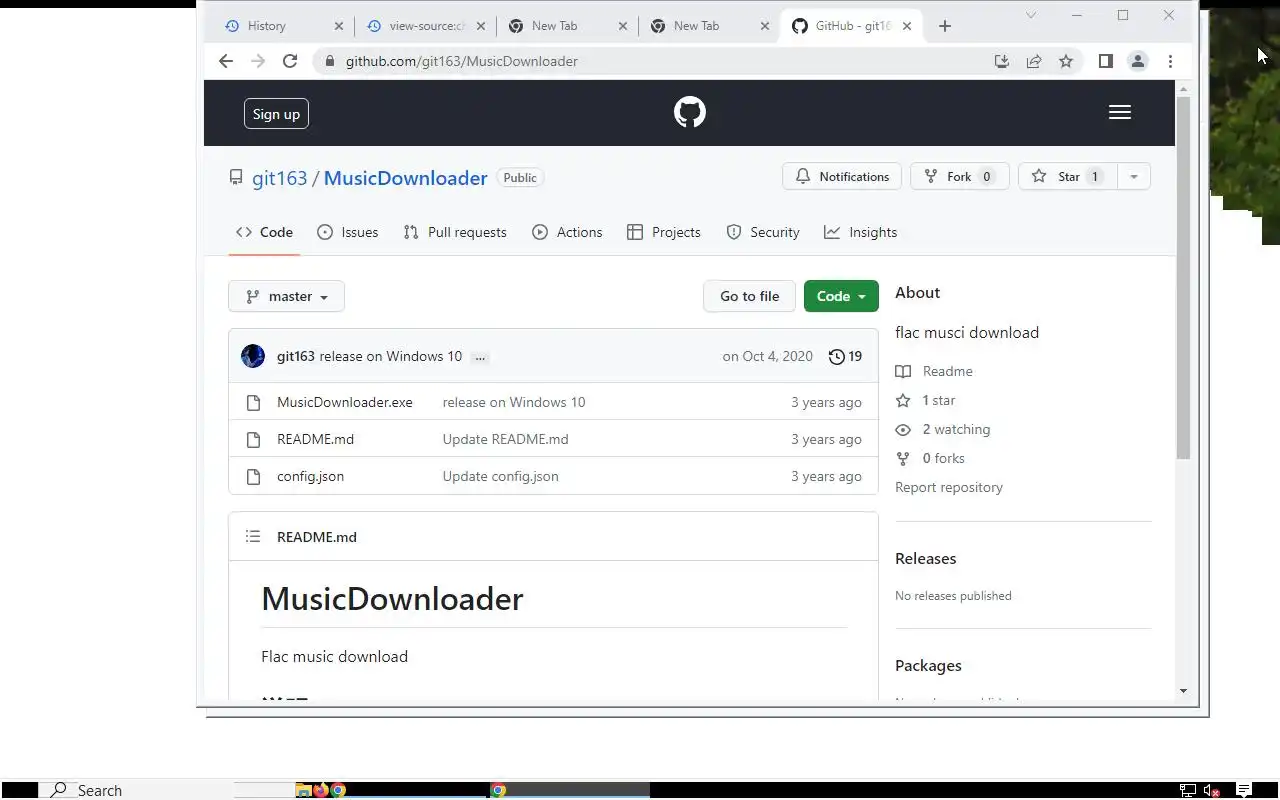Click the 0 forks link in About

[x=930, y=458]
